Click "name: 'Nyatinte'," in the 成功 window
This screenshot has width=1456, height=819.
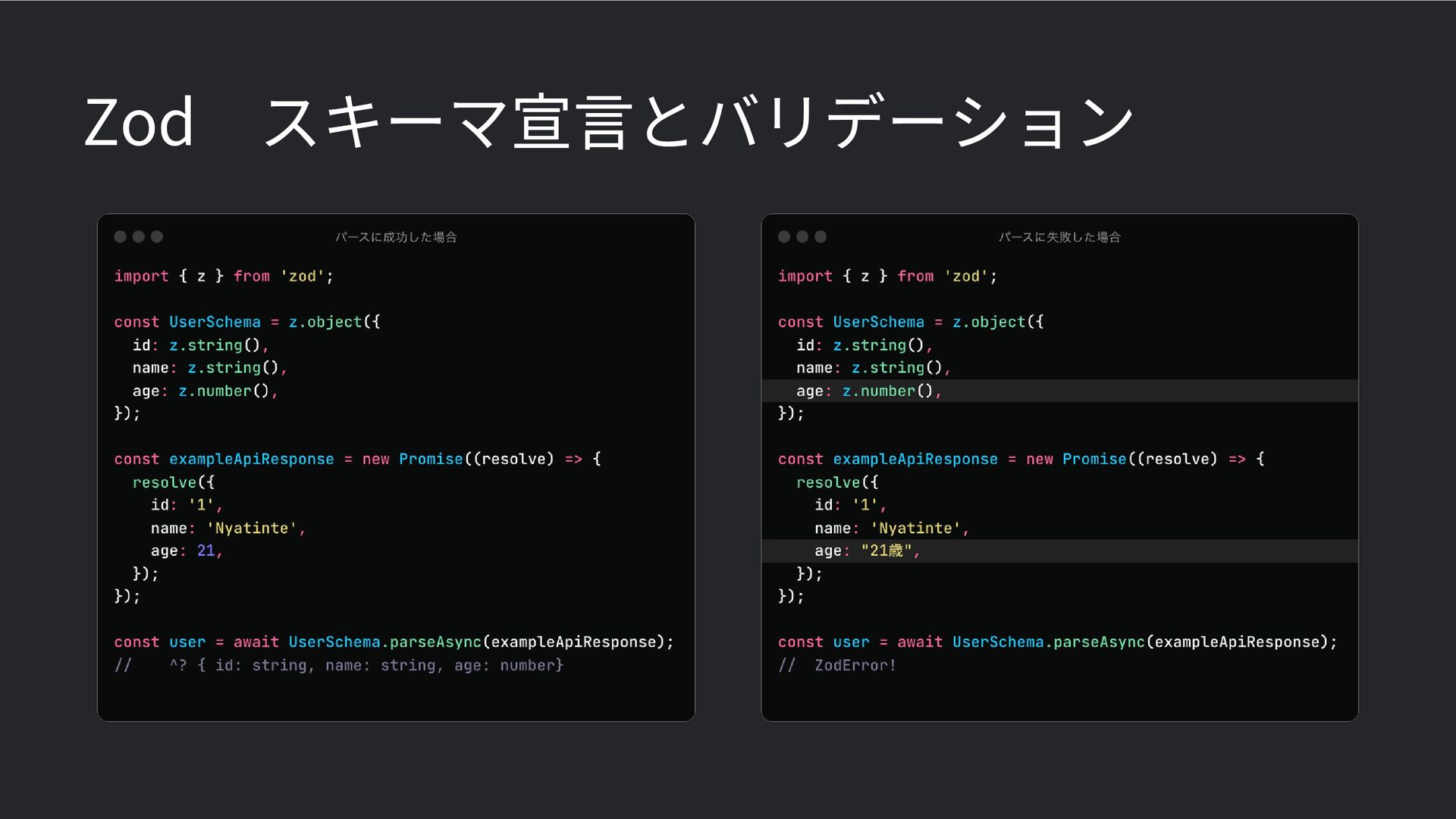point(228,528)
